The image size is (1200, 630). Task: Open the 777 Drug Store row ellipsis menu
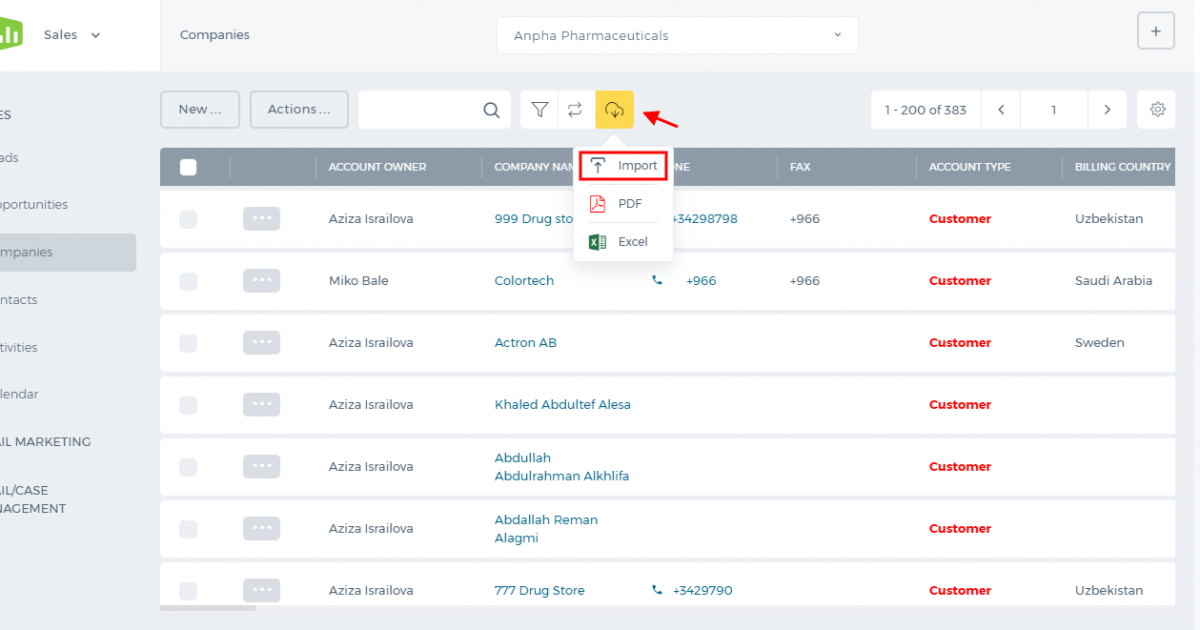click(261, 591)
